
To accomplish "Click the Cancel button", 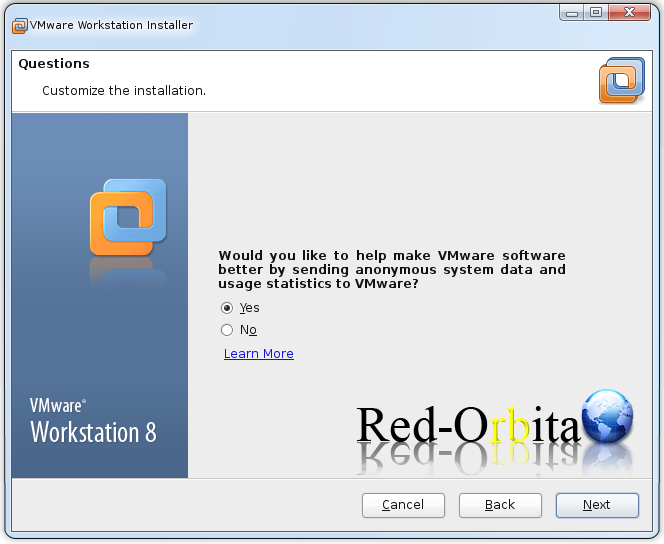I will tap(403, 505).
